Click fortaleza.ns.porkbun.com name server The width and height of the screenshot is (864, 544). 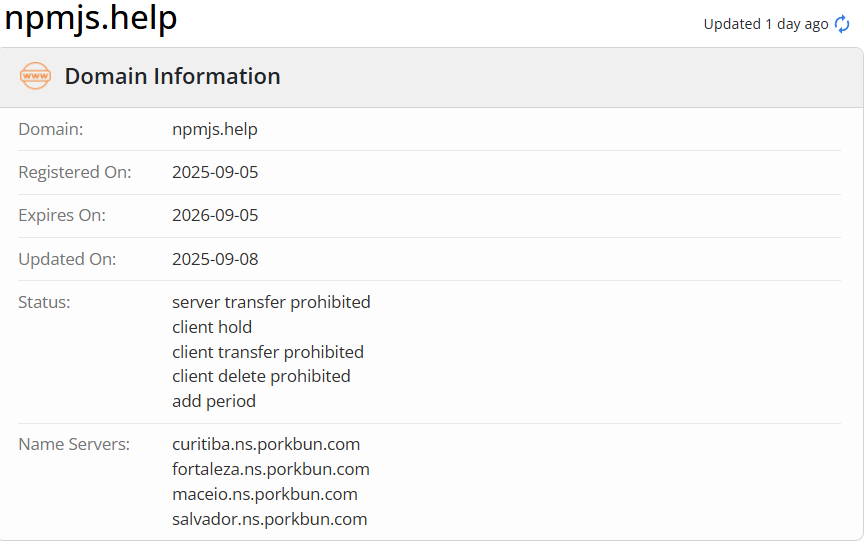[271, 469]
